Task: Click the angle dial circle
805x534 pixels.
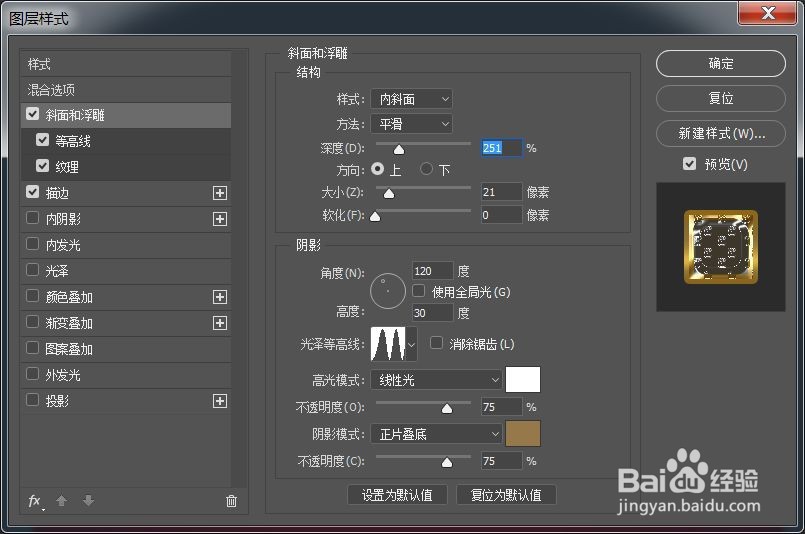Action: pos(388,291)
